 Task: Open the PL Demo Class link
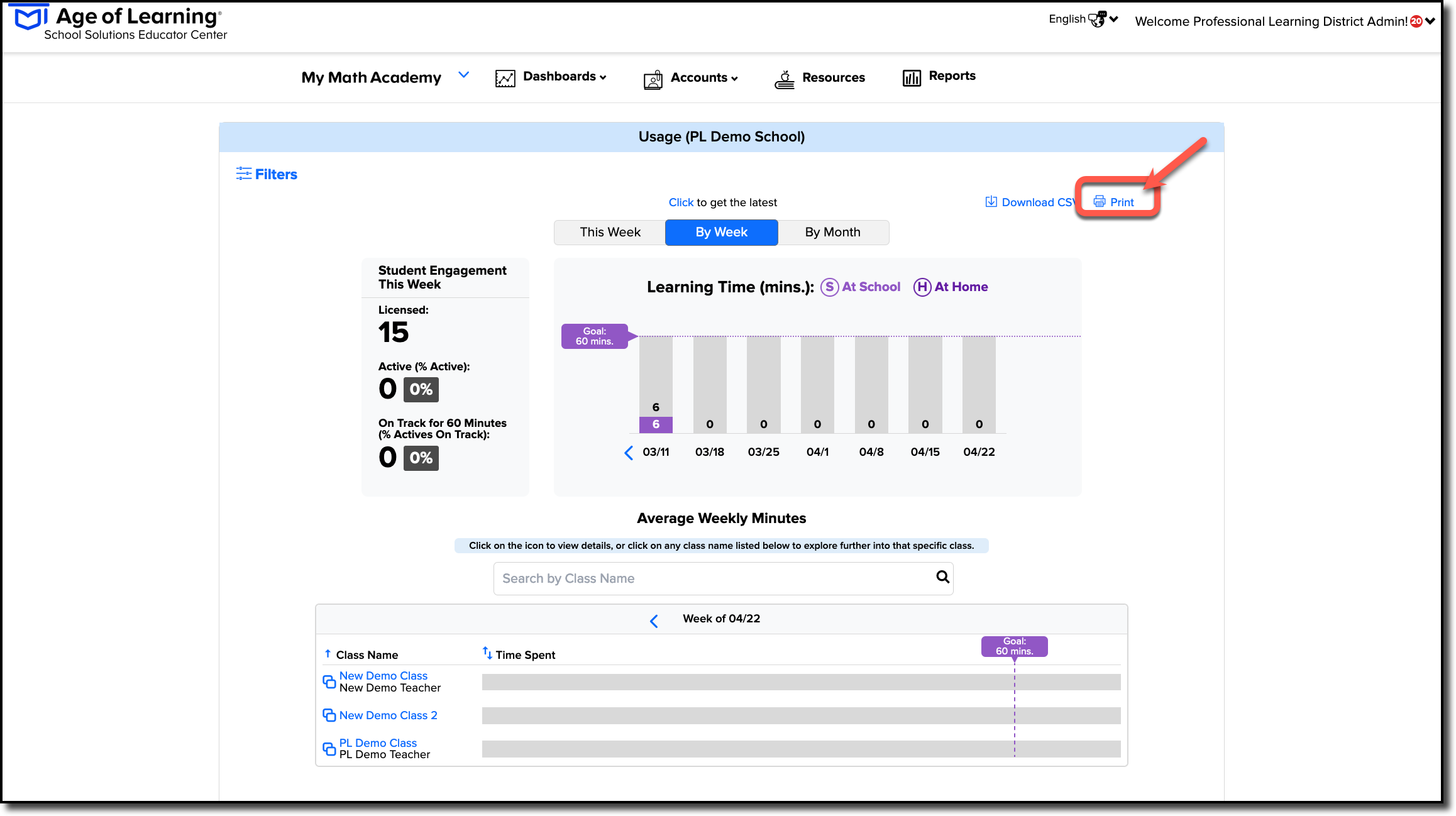pos(378,743)
